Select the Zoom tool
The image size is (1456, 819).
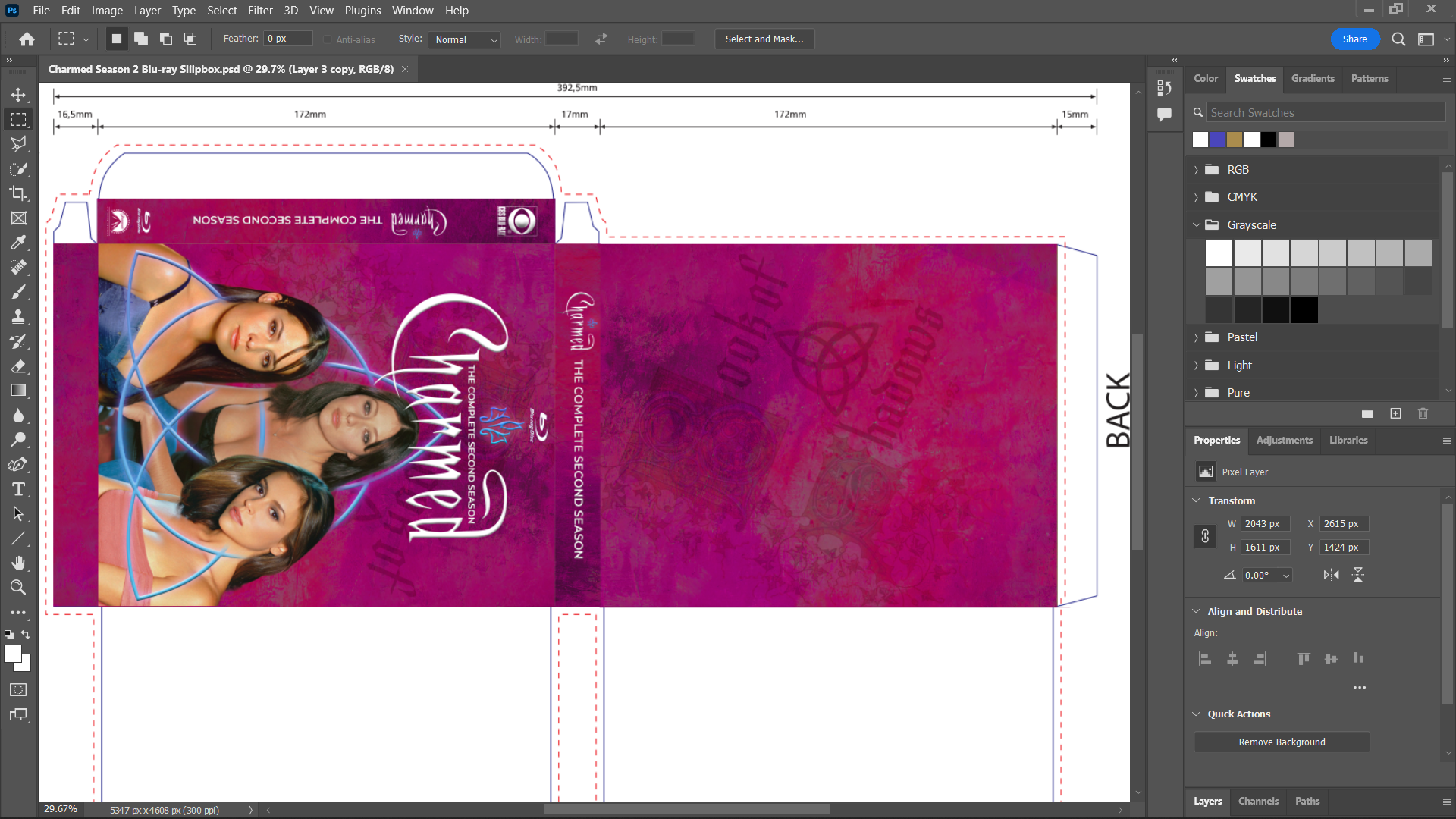[x=18, y=588]
